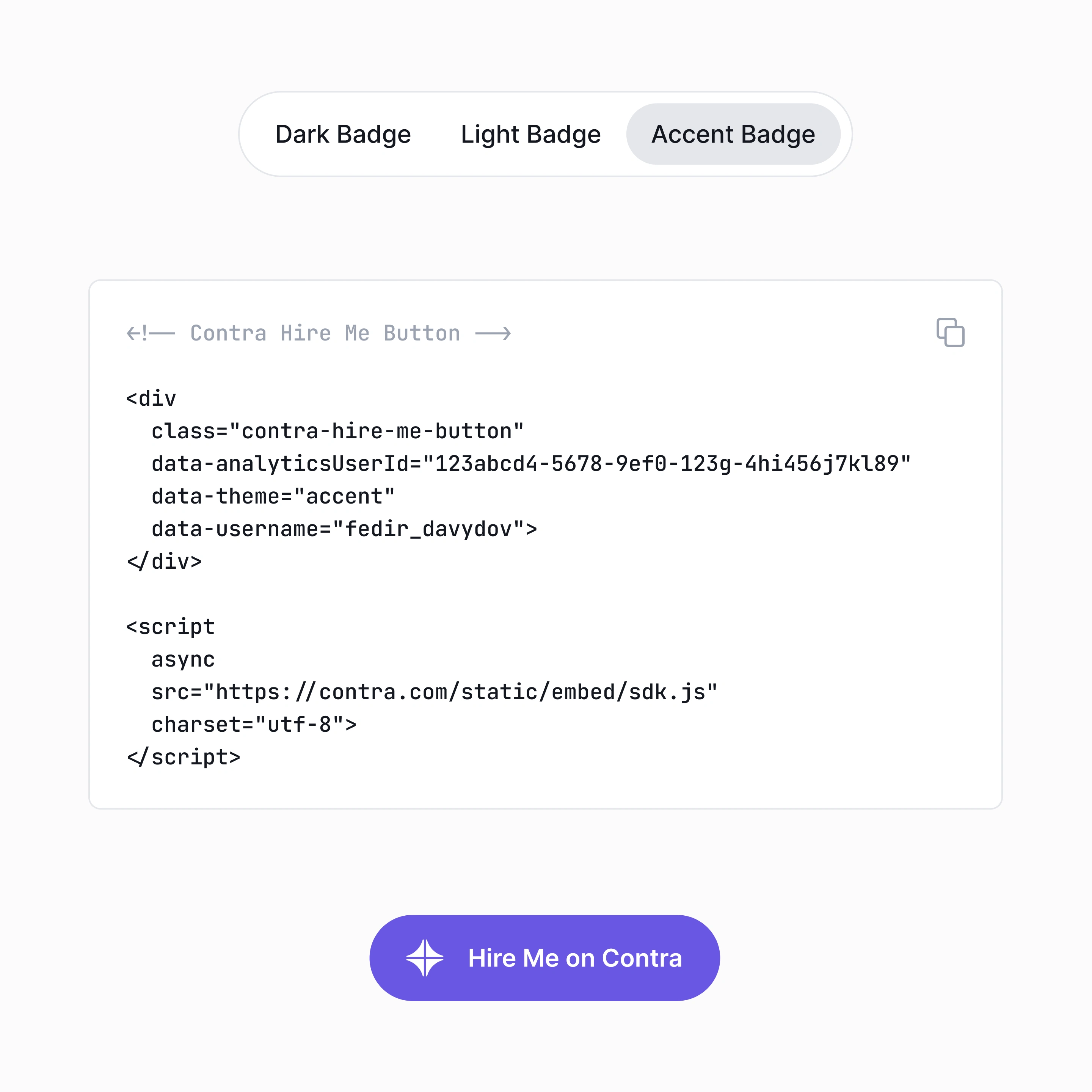
Task: Copy the embed code with copy icon
Action: click(x=950, y=333)
